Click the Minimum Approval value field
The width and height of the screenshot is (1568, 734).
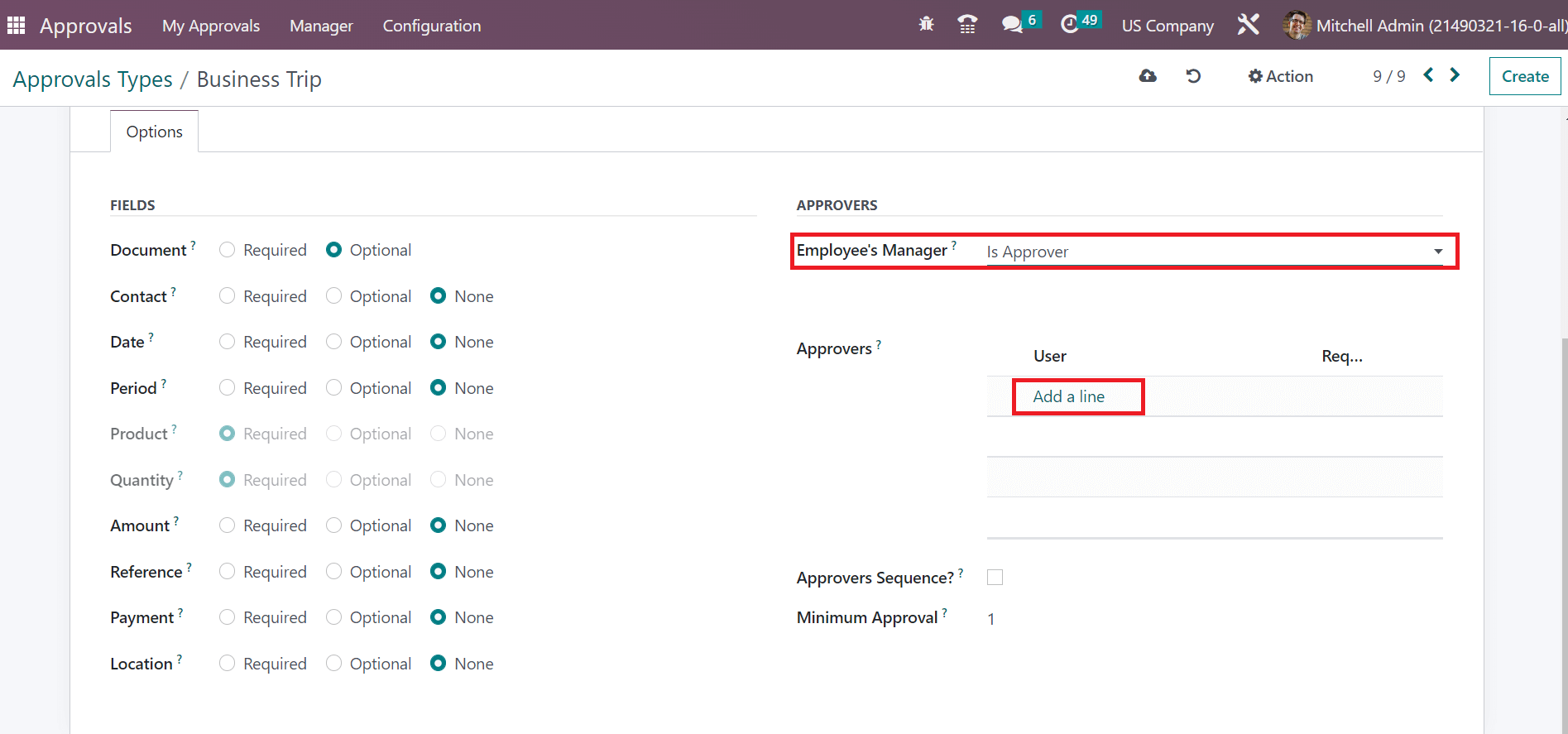(x=991, y=619)
